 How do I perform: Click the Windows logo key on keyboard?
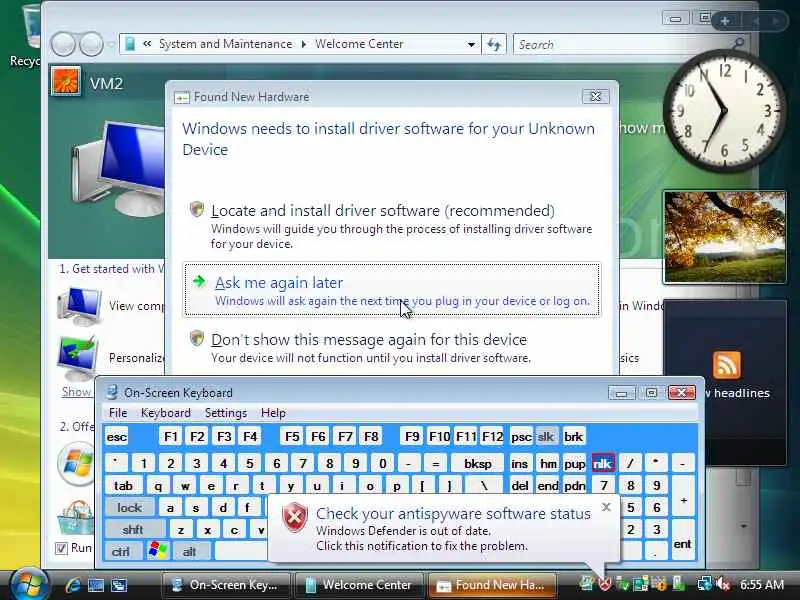158,552
